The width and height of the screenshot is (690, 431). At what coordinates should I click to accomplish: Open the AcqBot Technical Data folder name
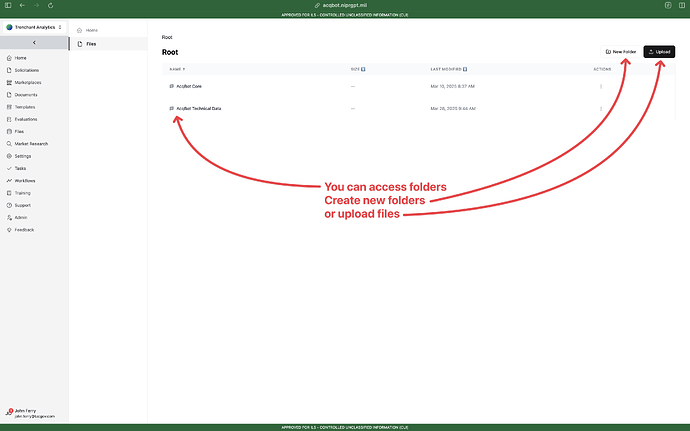198,108
